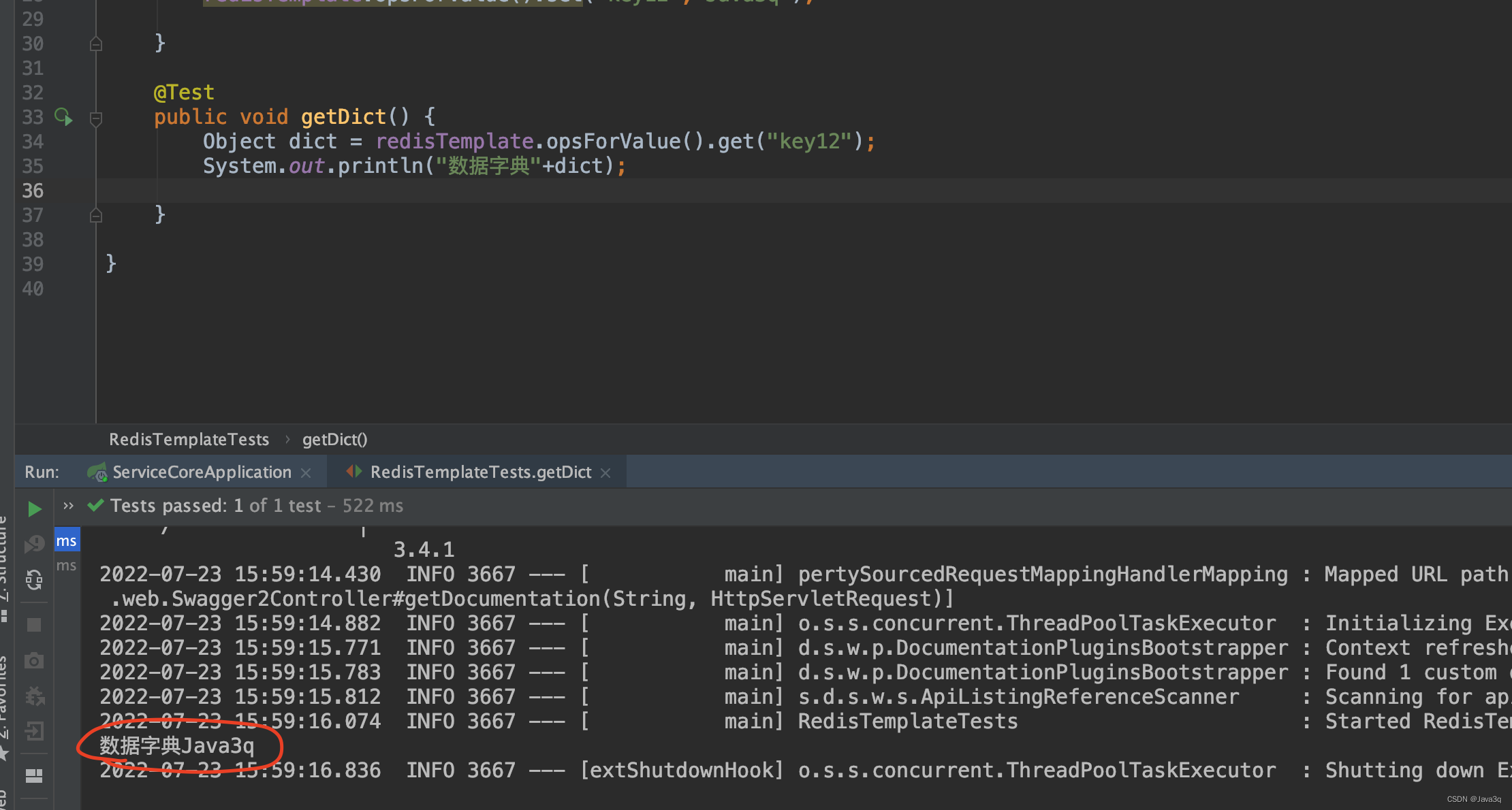The height and width of the screenshot is (810, 1512).
Task: Select the RedisTemplateTests.getDict run tab
Action: (x=480, y=472)
